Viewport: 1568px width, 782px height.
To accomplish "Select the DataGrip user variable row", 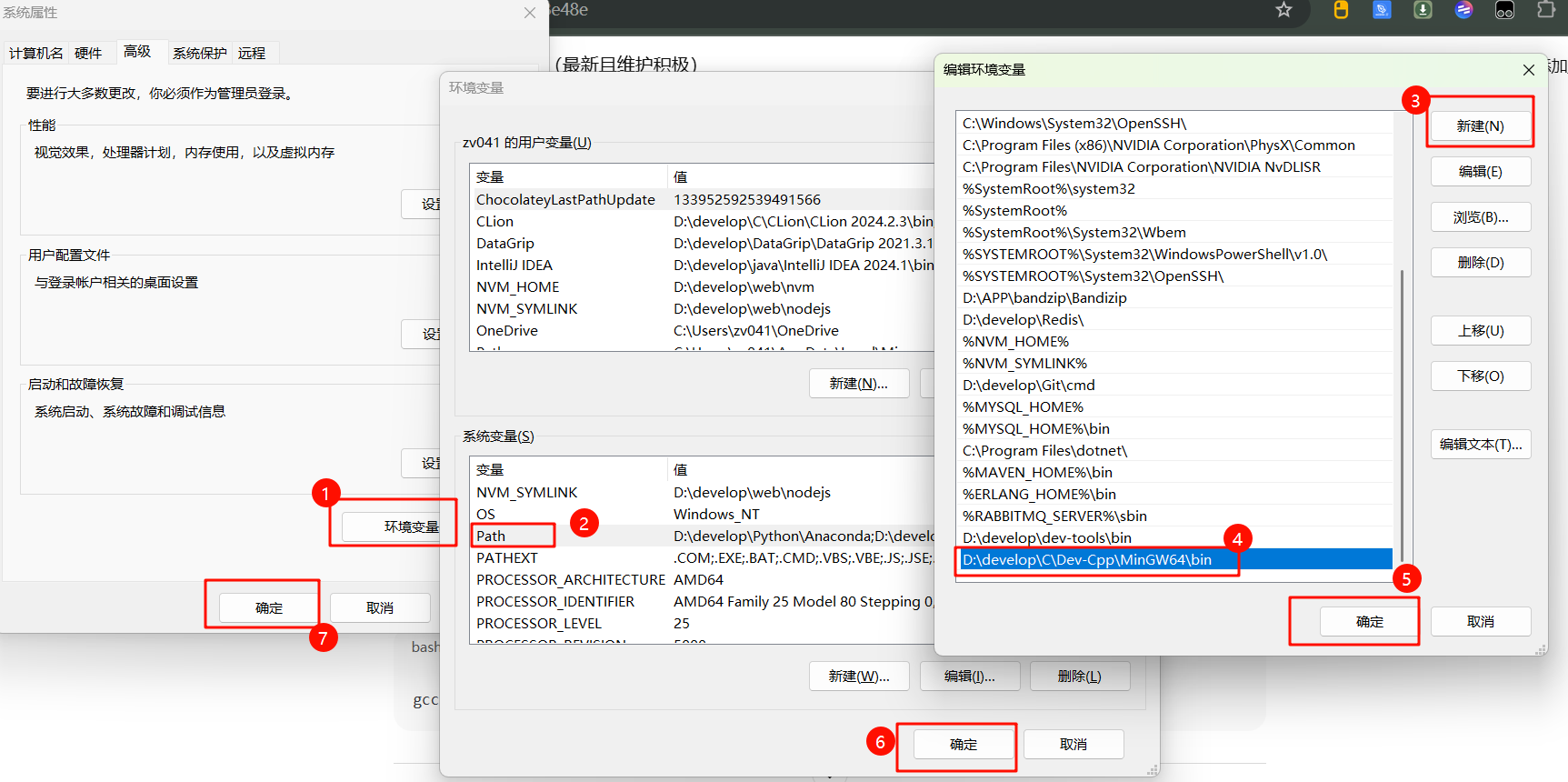I will click(x=703, y=244).
